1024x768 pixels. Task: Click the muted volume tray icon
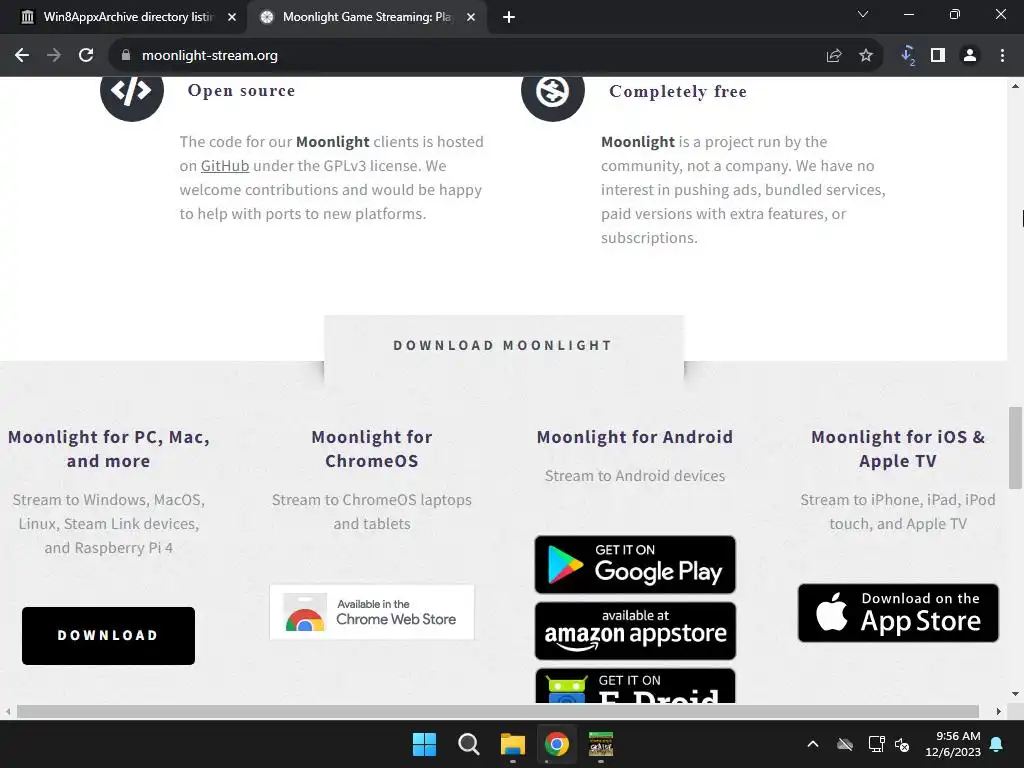click(x=902, y=744)
